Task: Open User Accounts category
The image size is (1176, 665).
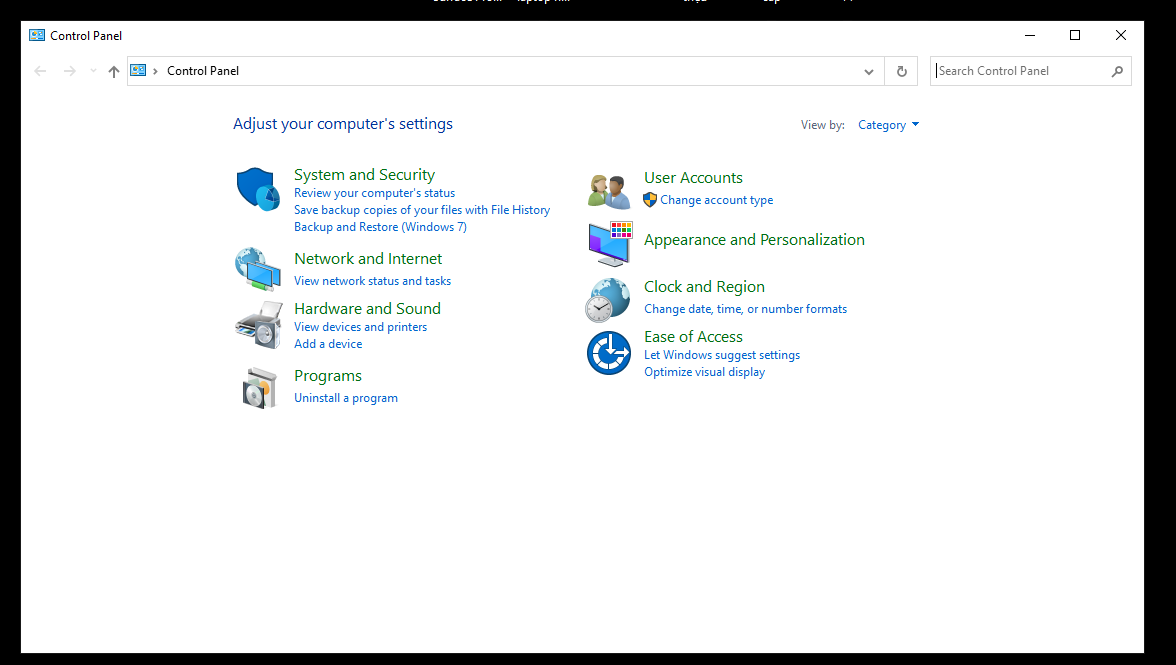Action: pyautogui.click(x=693, y=178)
